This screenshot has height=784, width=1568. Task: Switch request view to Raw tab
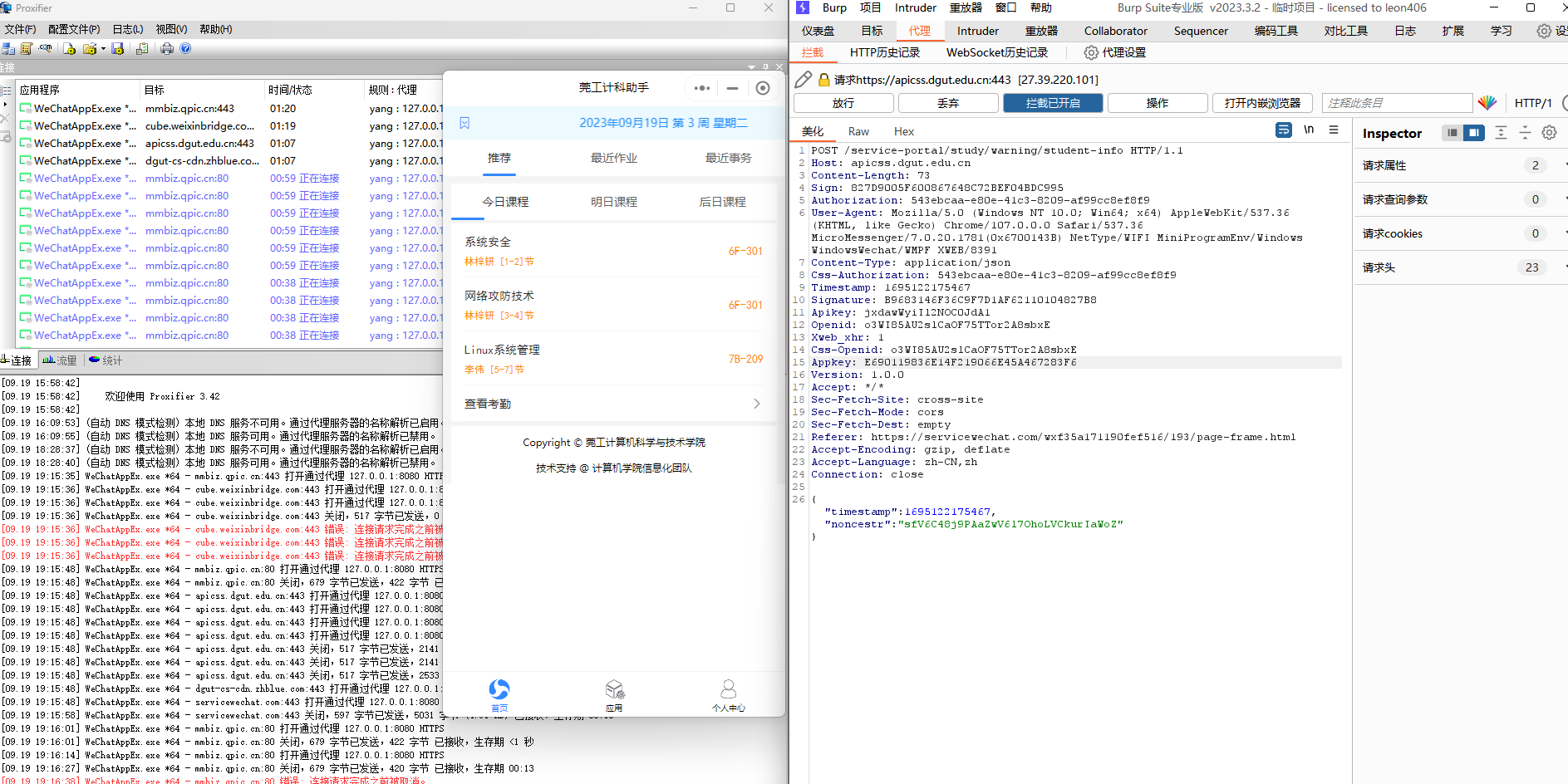point(858,131)
